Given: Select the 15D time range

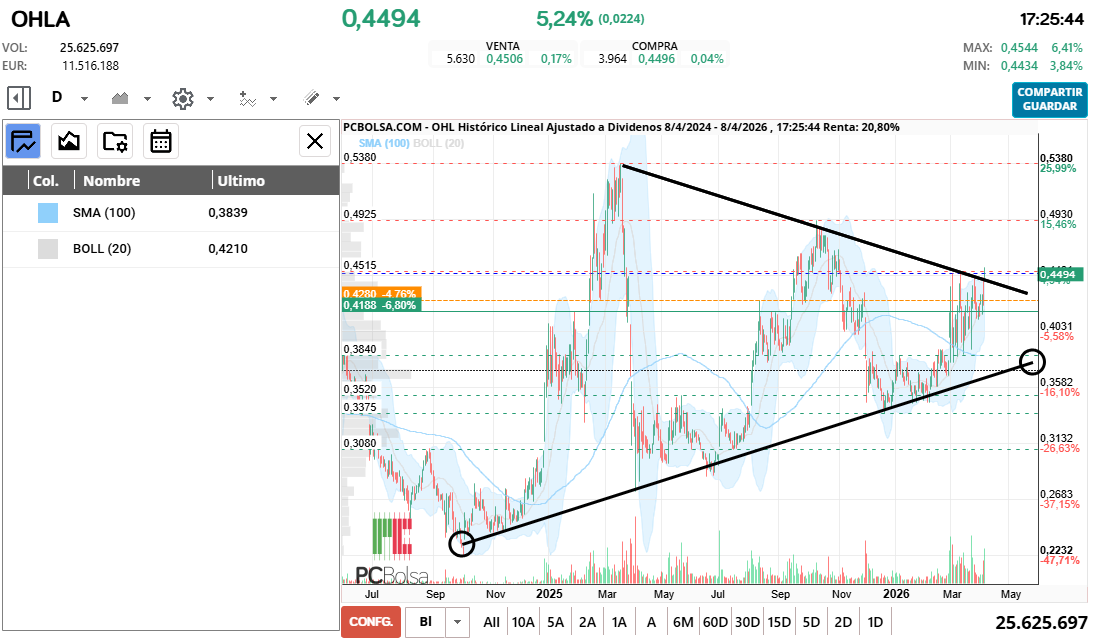Looking at the screenshot, I should pos(779,623).
